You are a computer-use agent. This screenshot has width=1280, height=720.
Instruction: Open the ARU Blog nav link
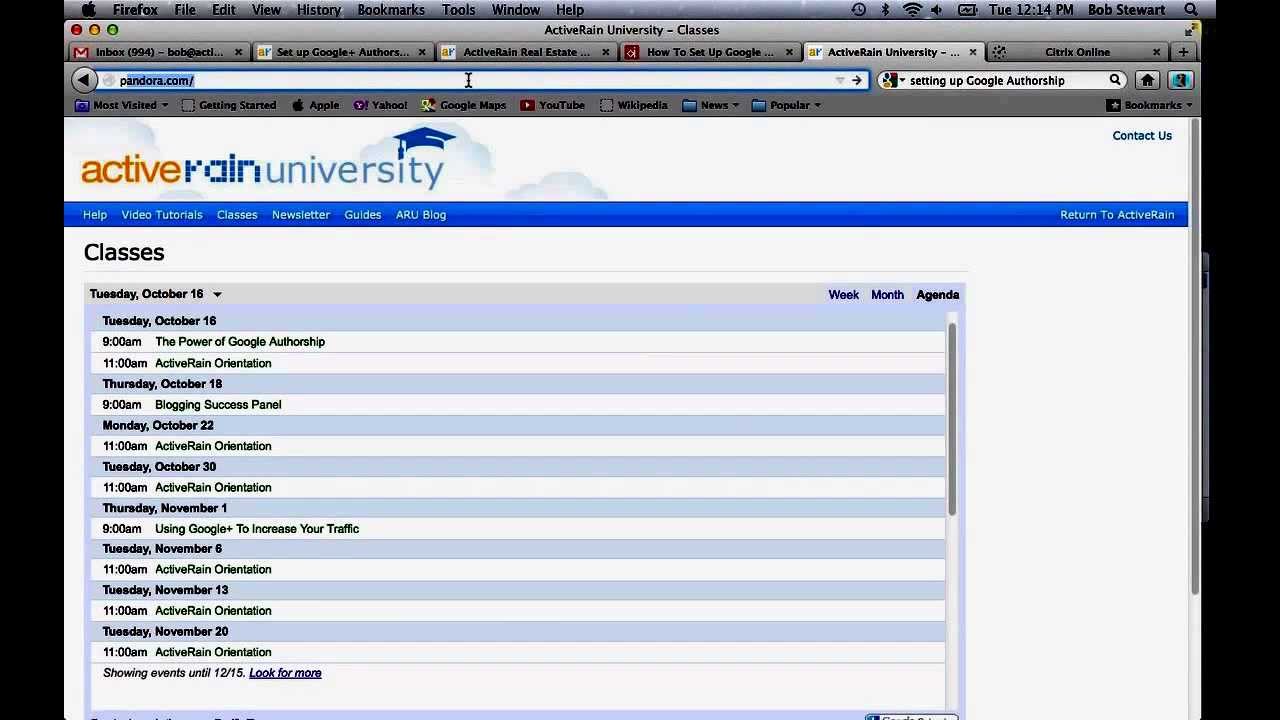click(x=421, y=215)
